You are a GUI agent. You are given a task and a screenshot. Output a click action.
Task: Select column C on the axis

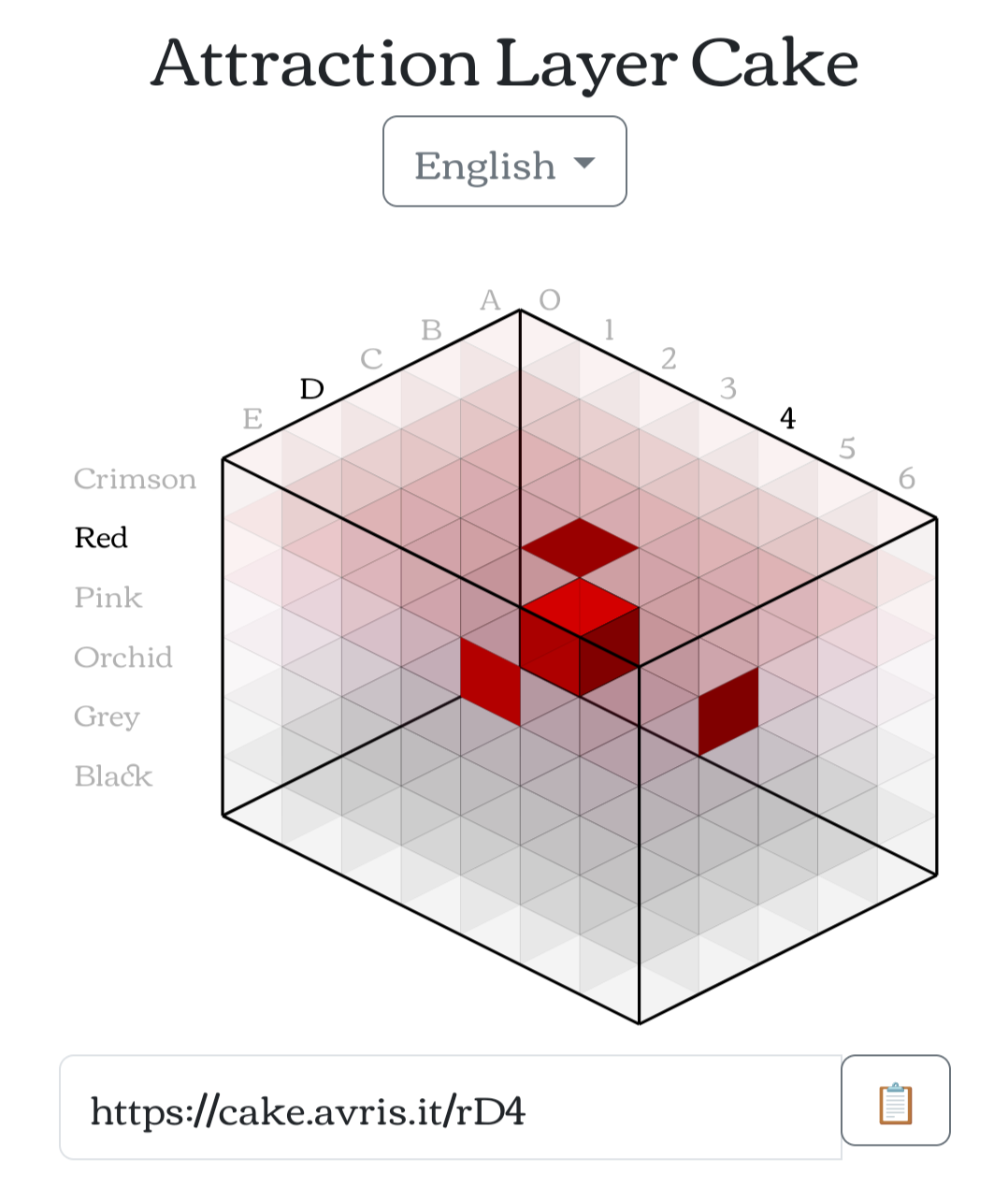pyautogui.click(x=371, y=359)
